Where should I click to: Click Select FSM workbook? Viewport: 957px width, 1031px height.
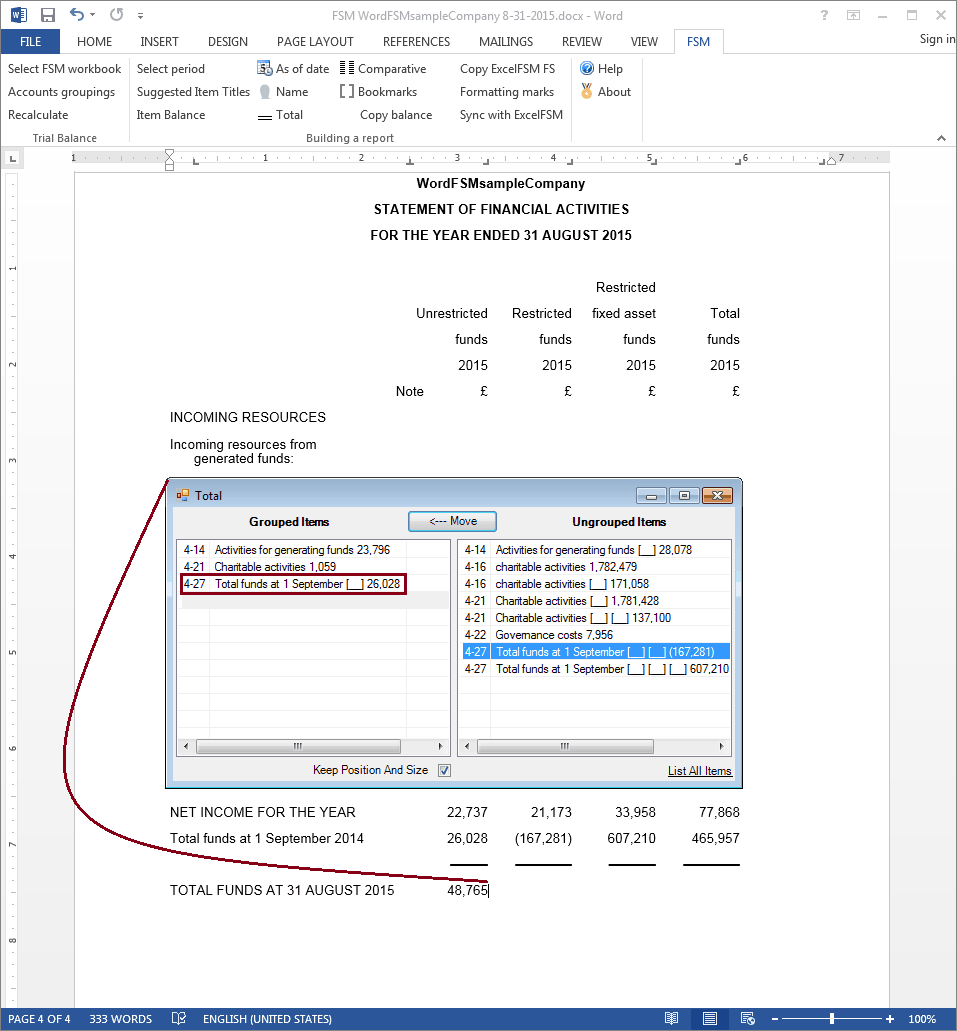click(64, 68)
